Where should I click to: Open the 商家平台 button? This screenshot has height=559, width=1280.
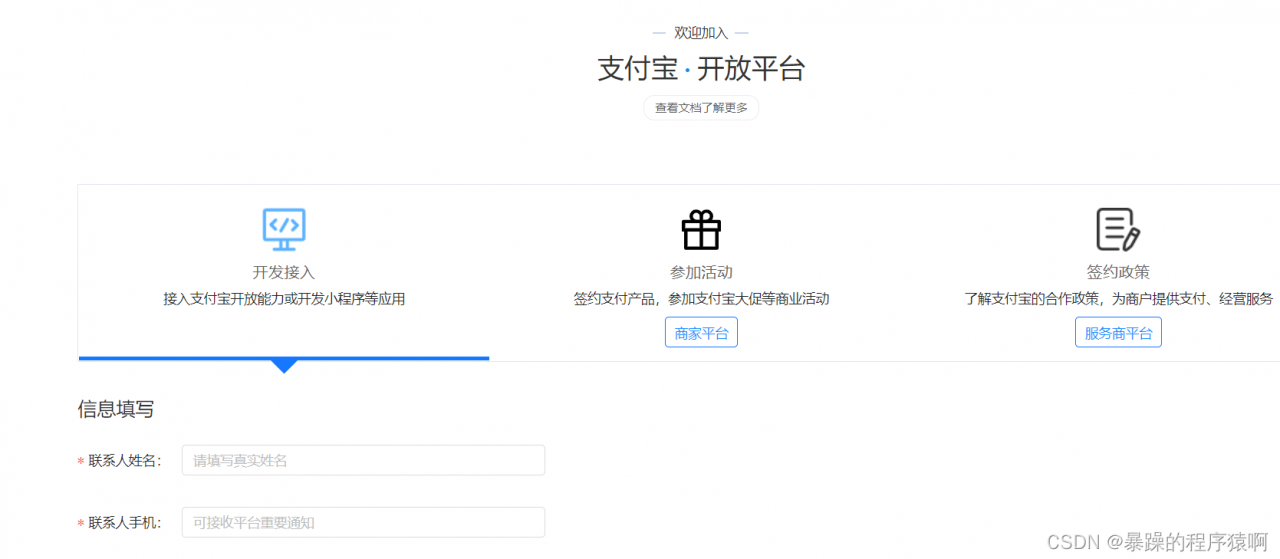tap(701, 333)
